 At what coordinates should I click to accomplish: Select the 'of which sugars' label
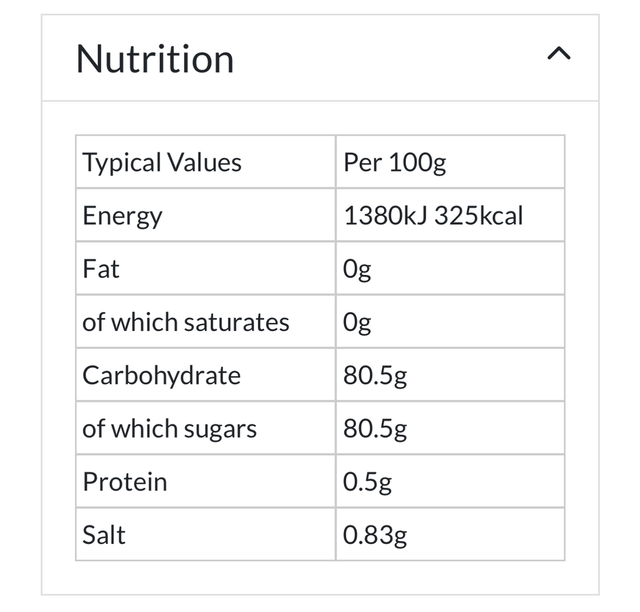pos(170,429)
